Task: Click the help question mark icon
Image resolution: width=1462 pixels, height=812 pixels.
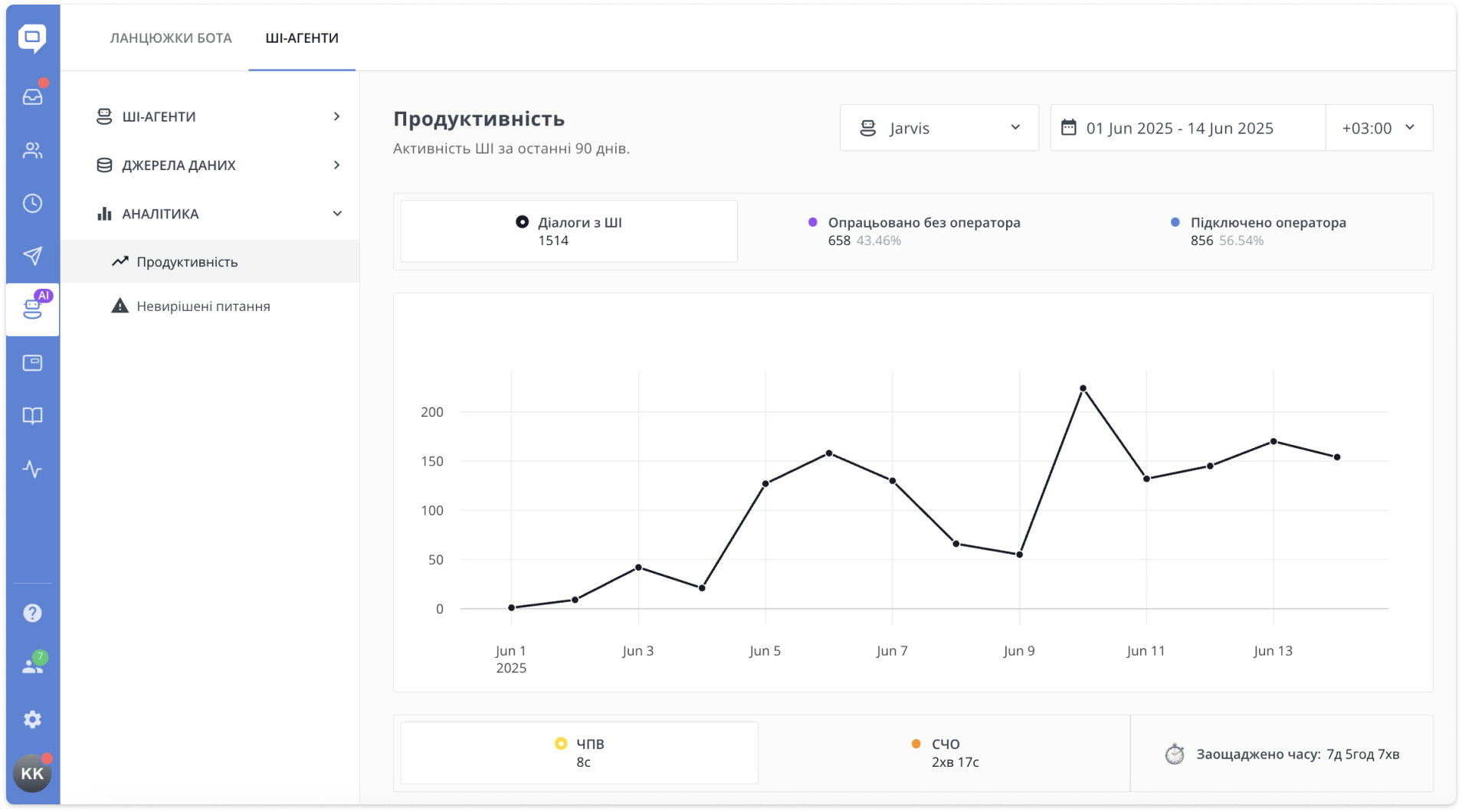Action: tap(32, 613)
